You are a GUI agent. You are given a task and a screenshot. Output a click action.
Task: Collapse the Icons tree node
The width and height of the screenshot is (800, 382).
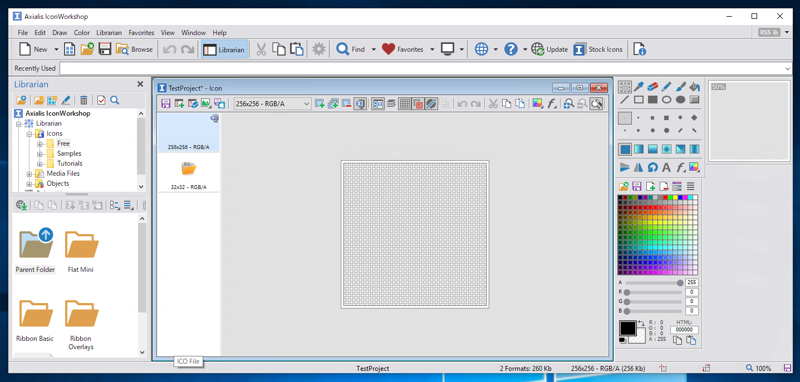[29, 134]
